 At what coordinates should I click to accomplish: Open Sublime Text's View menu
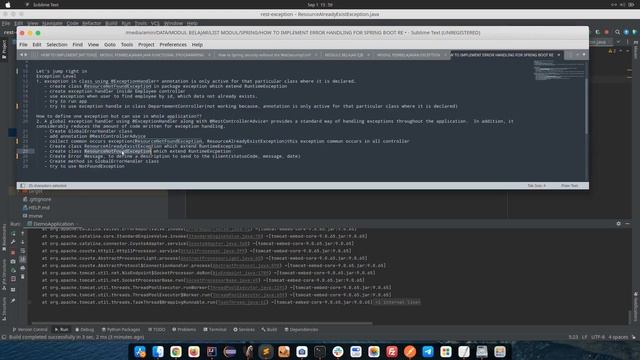tap(93, 44)
